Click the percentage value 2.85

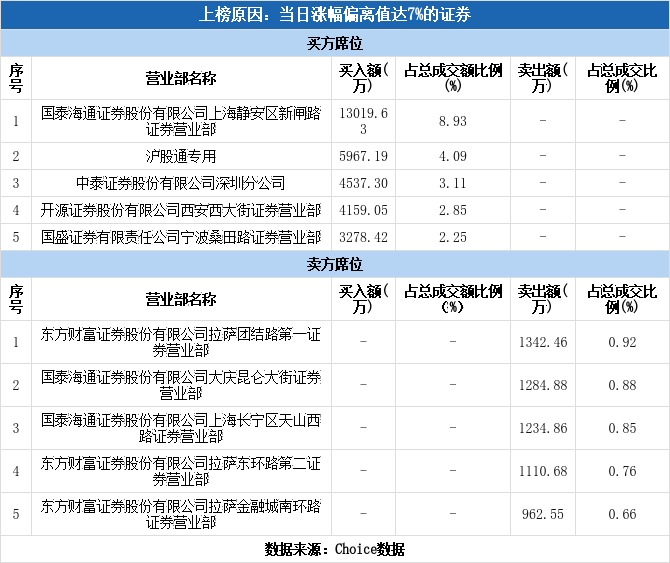point(453,210)
